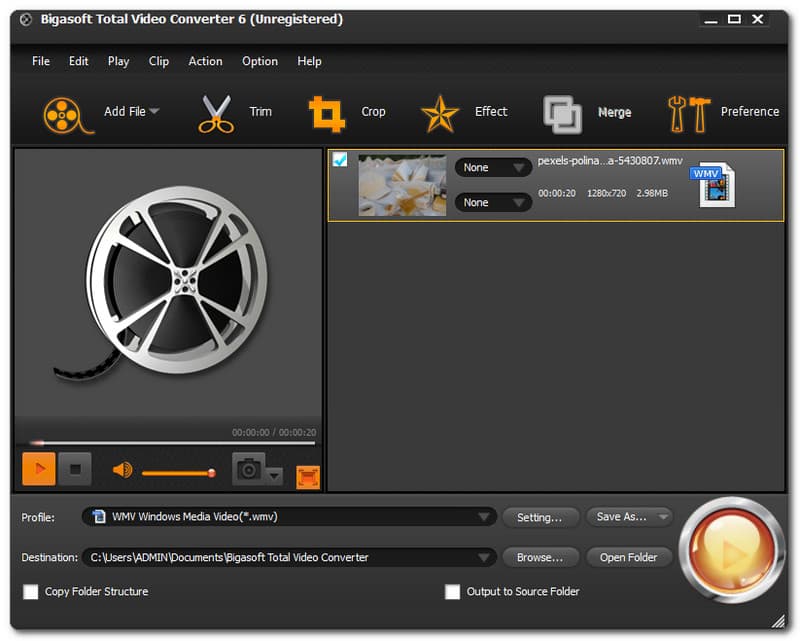The image size is (800, 641).
Task: Click the video seek progress bar
Action: [x=172, y=443]
